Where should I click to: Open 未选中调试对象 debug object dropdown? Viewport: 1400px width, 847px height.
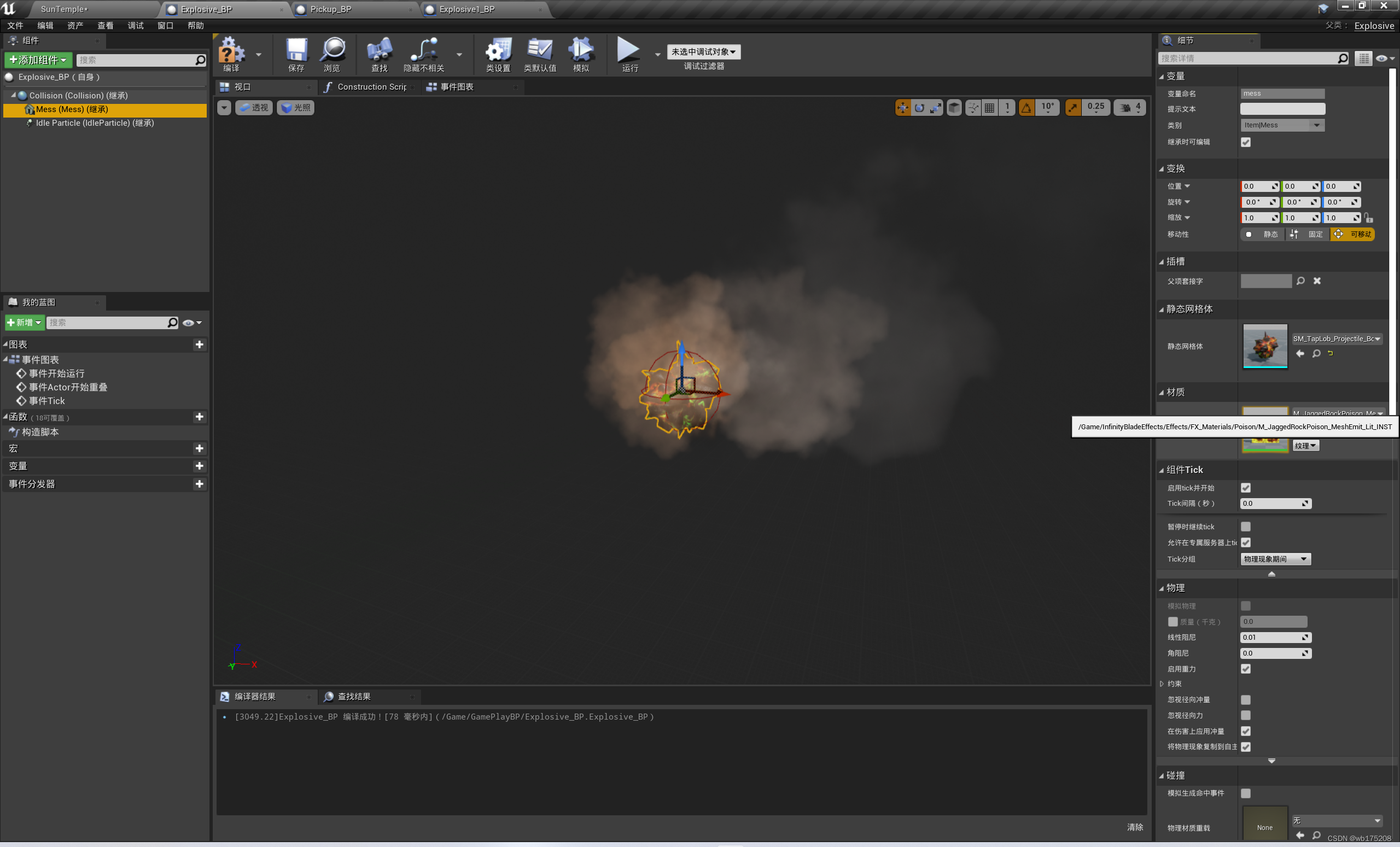[x=703, y=52]
